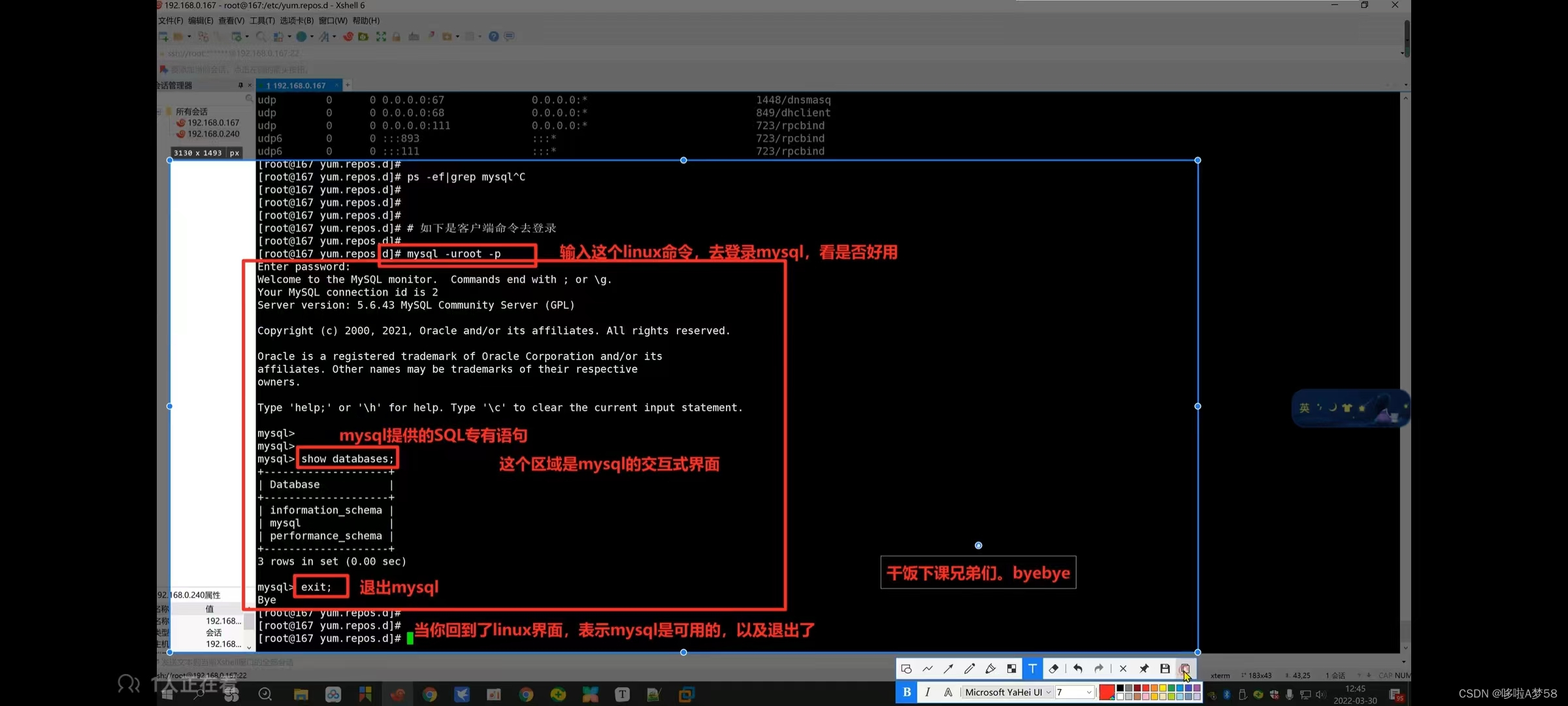
Task: Redo an annotation change
Action: coord(1098,669)
